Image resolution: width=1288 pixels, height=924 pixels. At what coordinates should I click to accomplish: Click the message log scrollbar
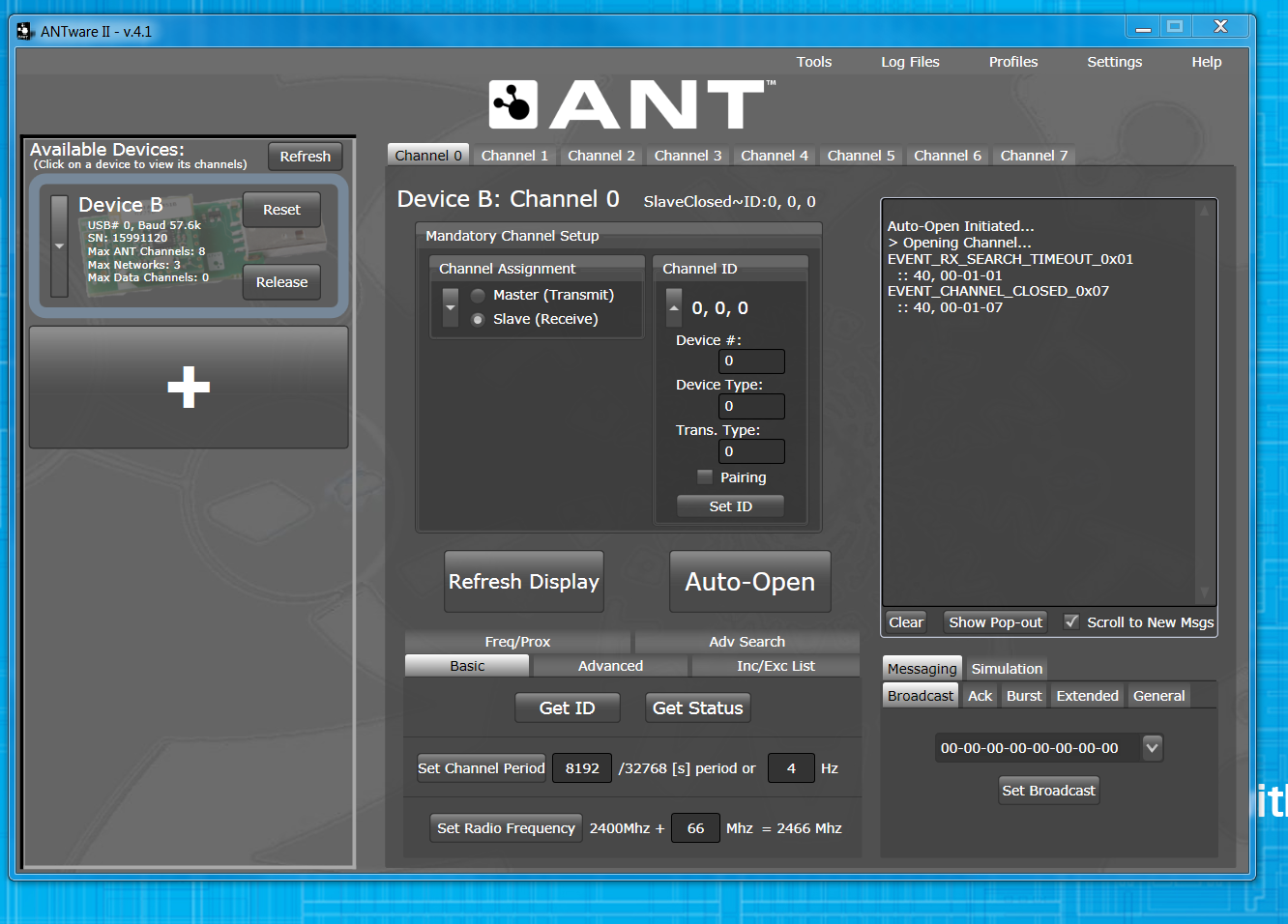[x=1204, y=402]
